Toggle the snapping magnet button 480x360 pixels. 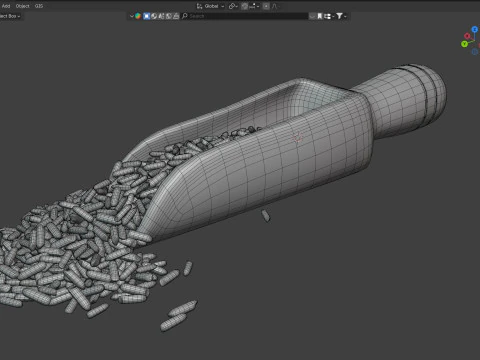click(x=245, y=6)
